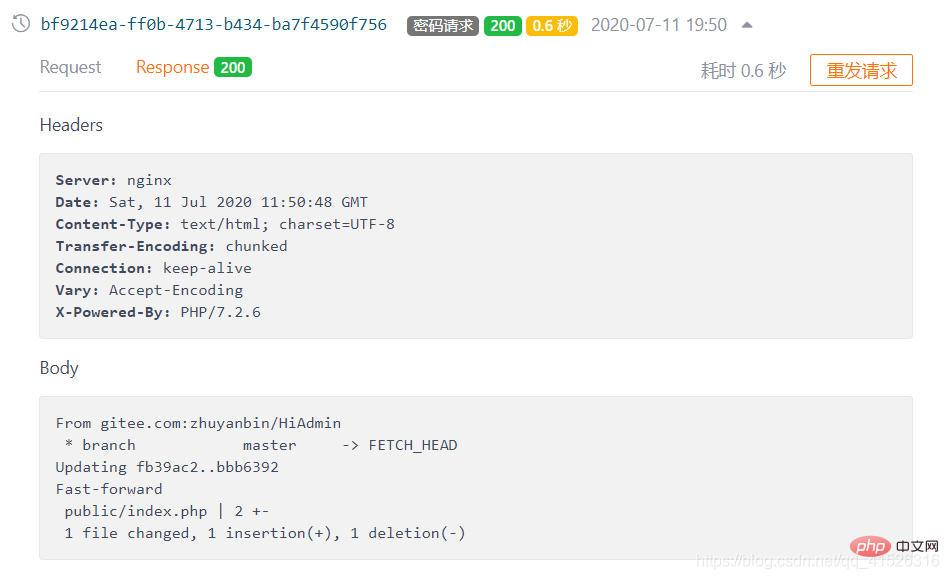This screenshot has width=949, height=579.
Task: Click the 耗时 0.6 秒 elapsed time label
Action: pos(743,71)
